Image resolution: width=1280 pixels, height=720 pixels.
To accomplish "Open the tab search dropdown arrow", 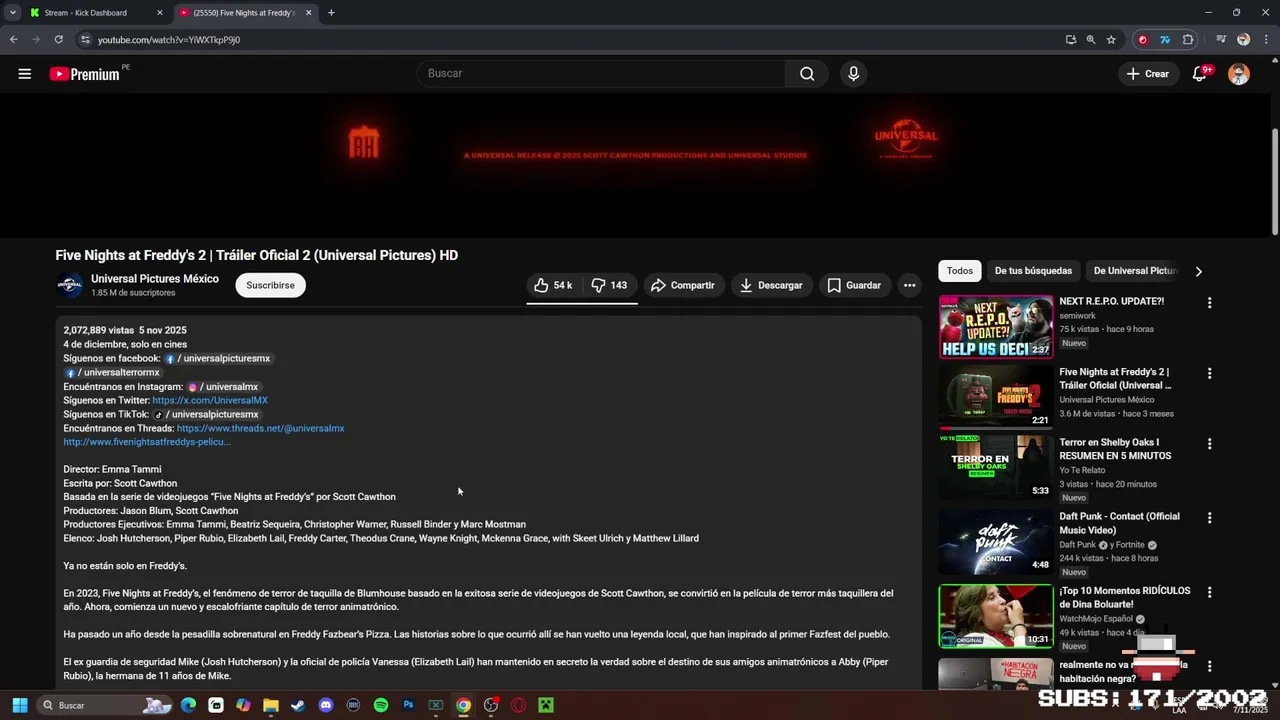I will coord(12,13).
